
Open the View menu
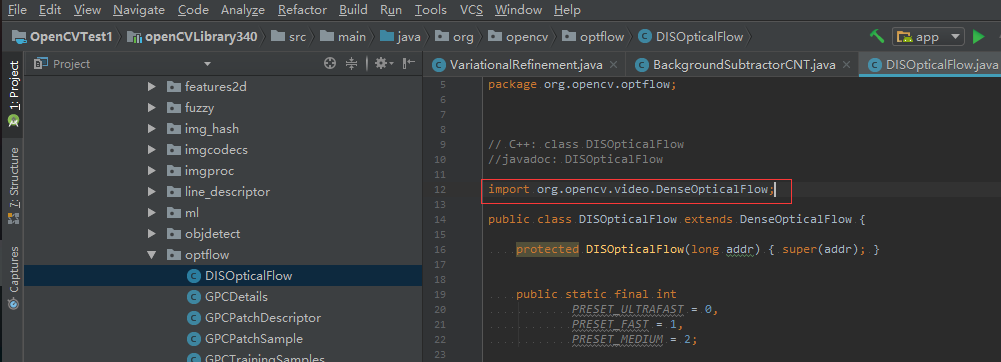[x=87, y=10]
